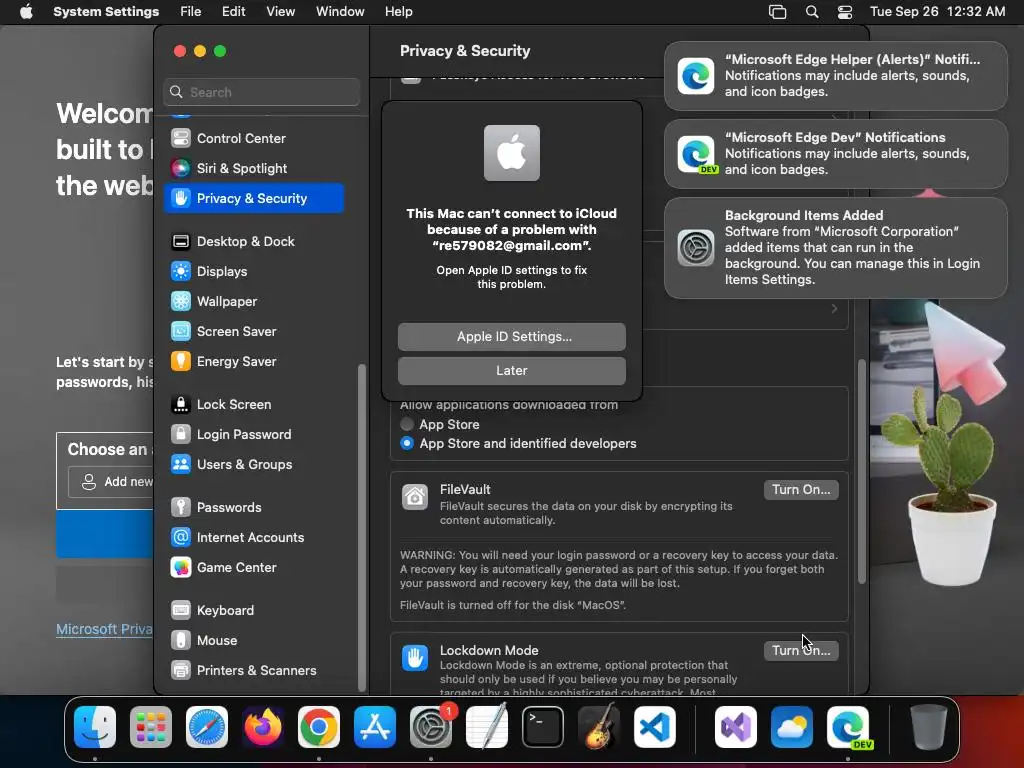The height and width of the screenshot is (768, 1024).
Task: Launch Google Chrome from the Dock
Action: (319, 727)
